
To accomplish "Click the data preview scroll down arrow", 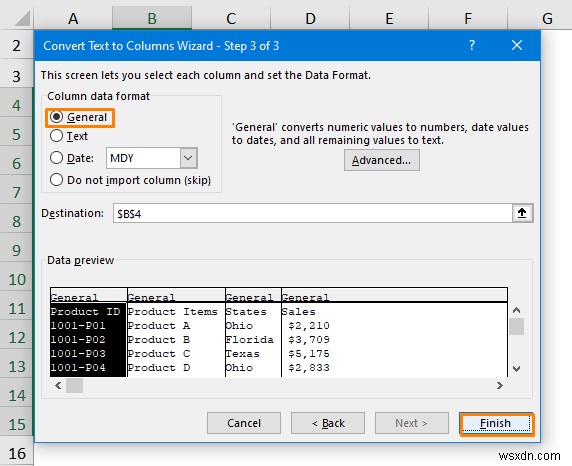I will (x=516, y=369).
